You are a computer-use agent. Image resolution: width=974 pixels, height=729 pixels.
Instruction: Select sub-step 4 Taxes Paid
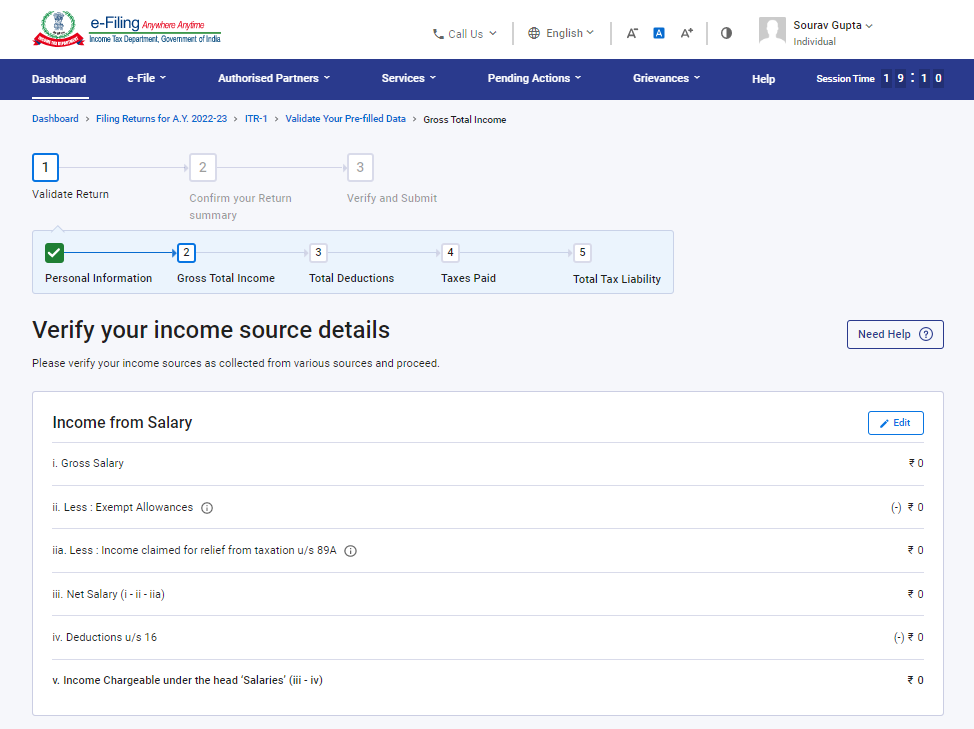pos(450,253)
